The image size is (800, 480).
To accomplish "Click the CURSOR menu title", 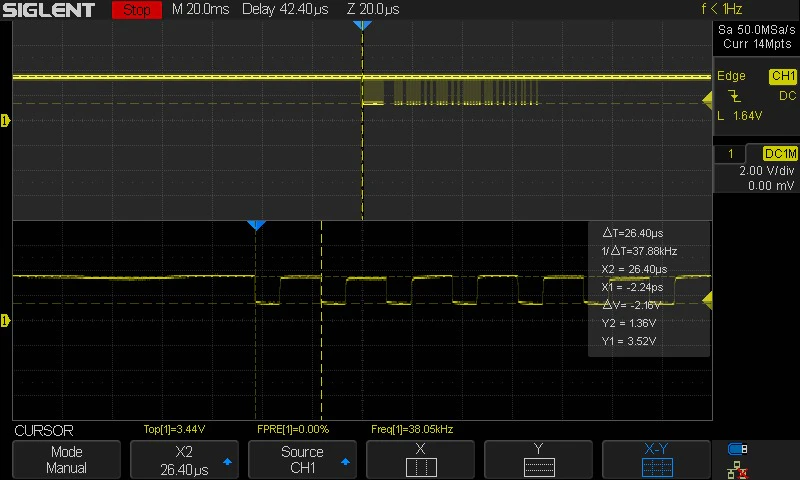I will (44, 431).
